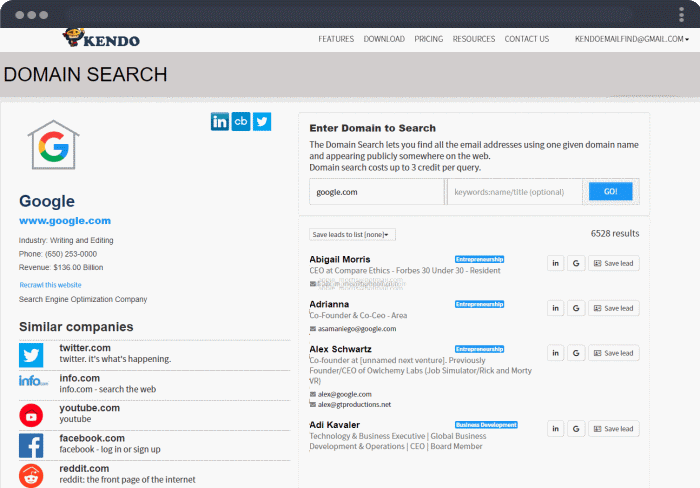Open Abigail Morris's LinkedIn profile icon
700x488 pixels.
(555, 263)
